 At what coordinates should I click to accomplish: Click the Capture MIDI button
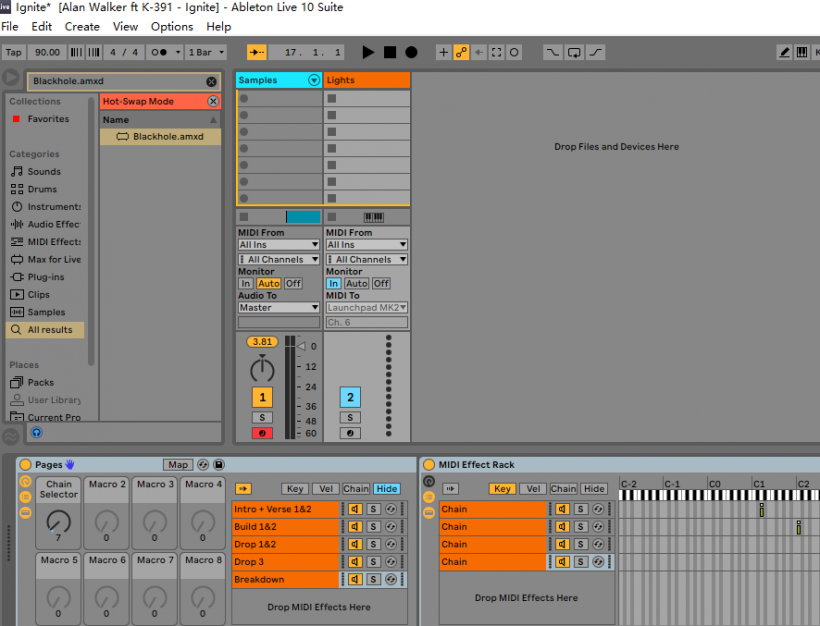point(496,52)
